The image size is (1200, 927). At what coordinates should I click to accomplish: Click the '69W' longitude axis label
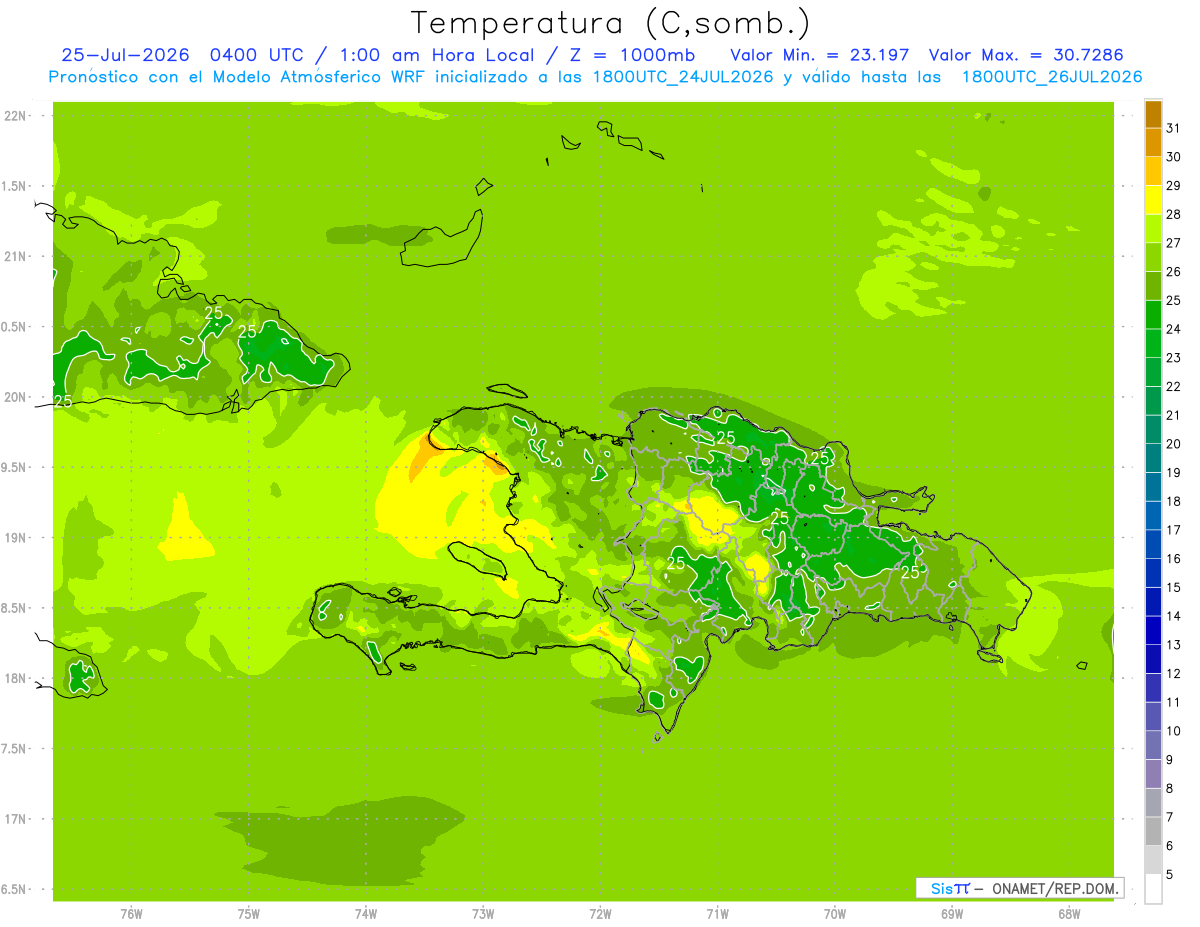[x=952, y=914]
